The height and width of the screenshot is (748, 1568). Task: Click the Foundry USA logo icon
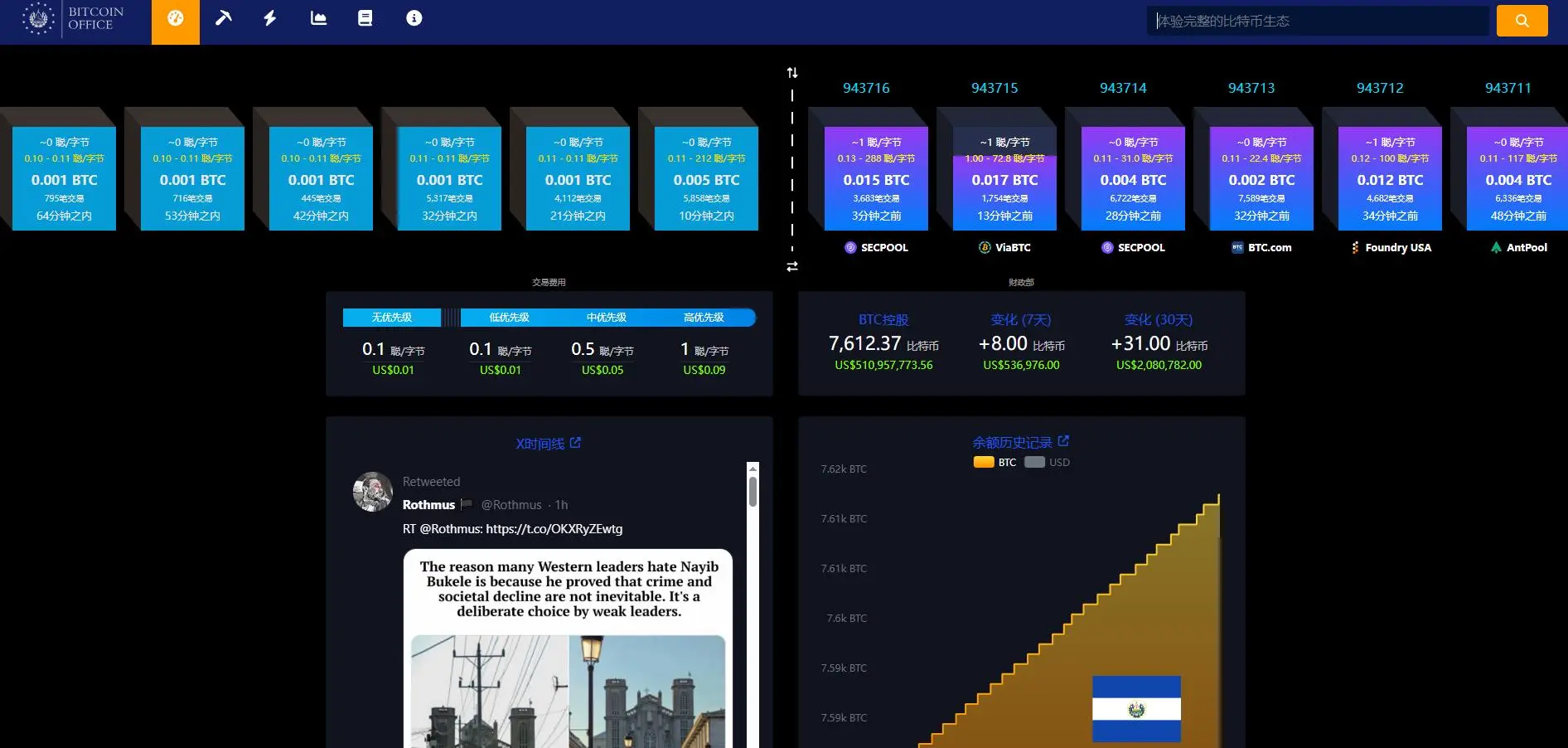pos(1355,247)
